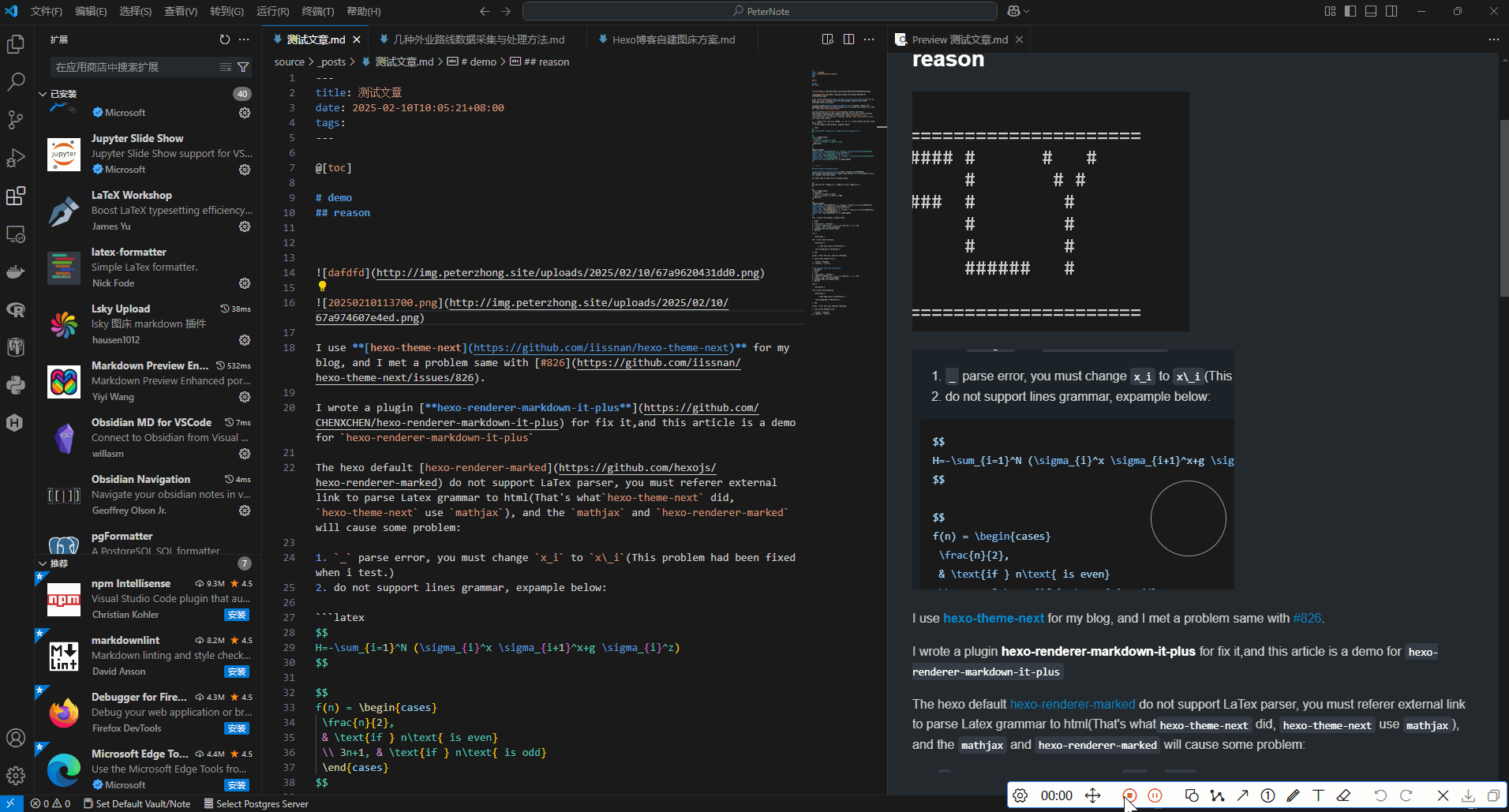Image resolution: width=1509 pixels, height=812 pixels.
Task: Open the Accounts icon in activity bar
Action: click(x=16, y=738)
